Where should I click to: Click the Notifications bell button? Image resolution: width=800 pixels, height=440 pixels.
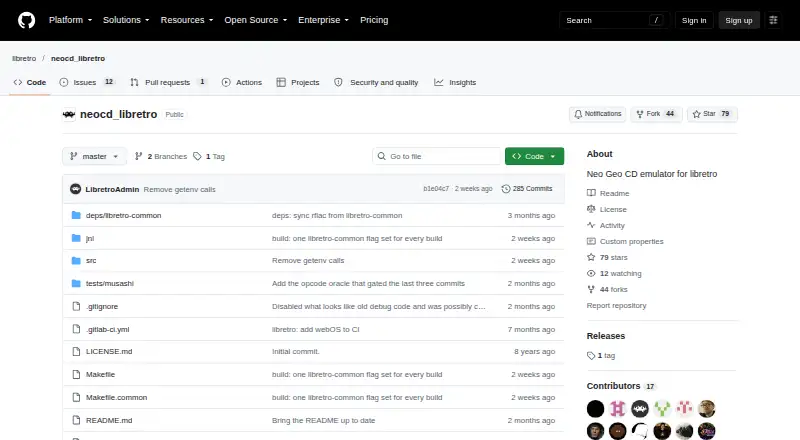[597, 114]
